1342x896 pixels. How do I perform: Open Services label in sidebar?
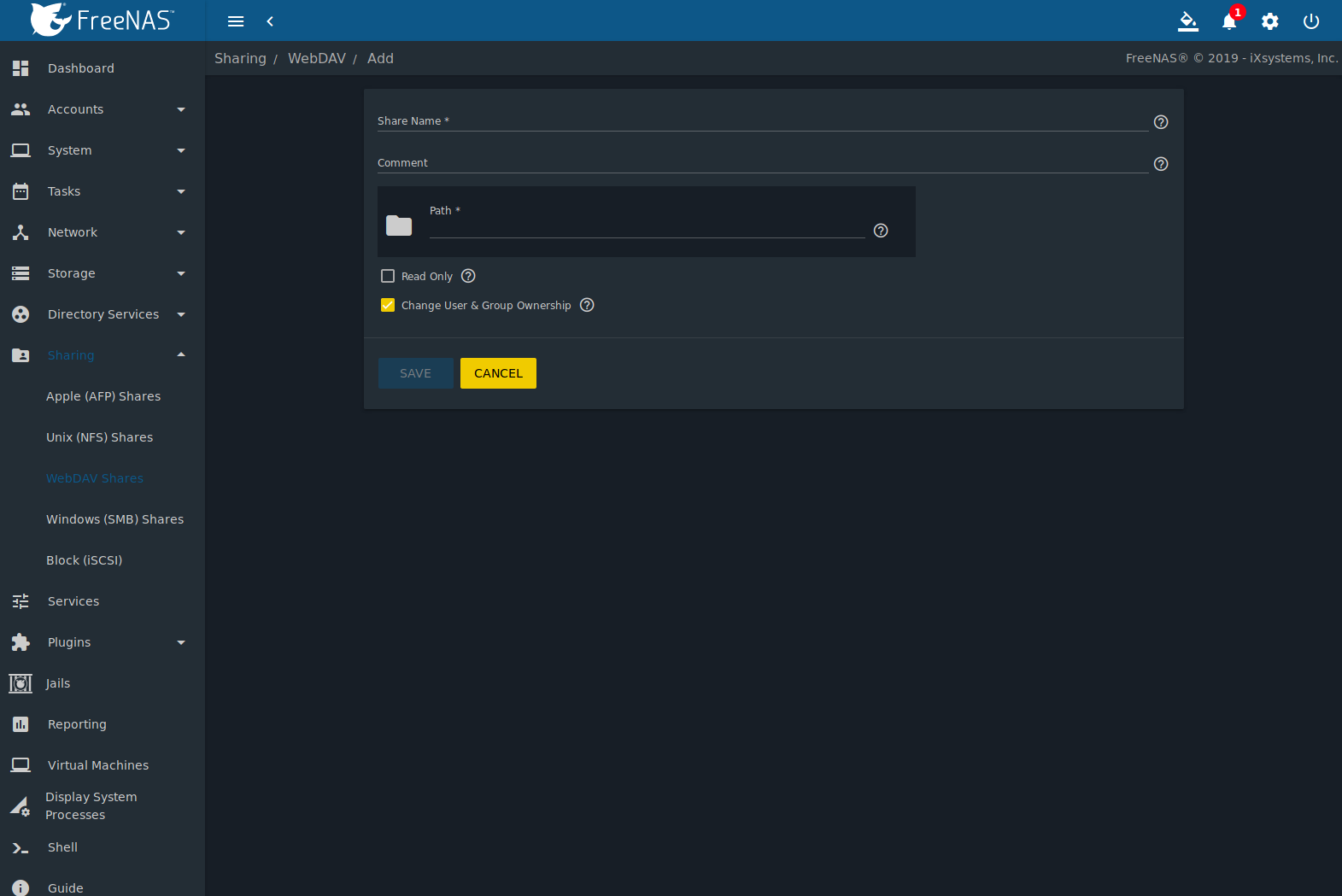click(73, 601)
